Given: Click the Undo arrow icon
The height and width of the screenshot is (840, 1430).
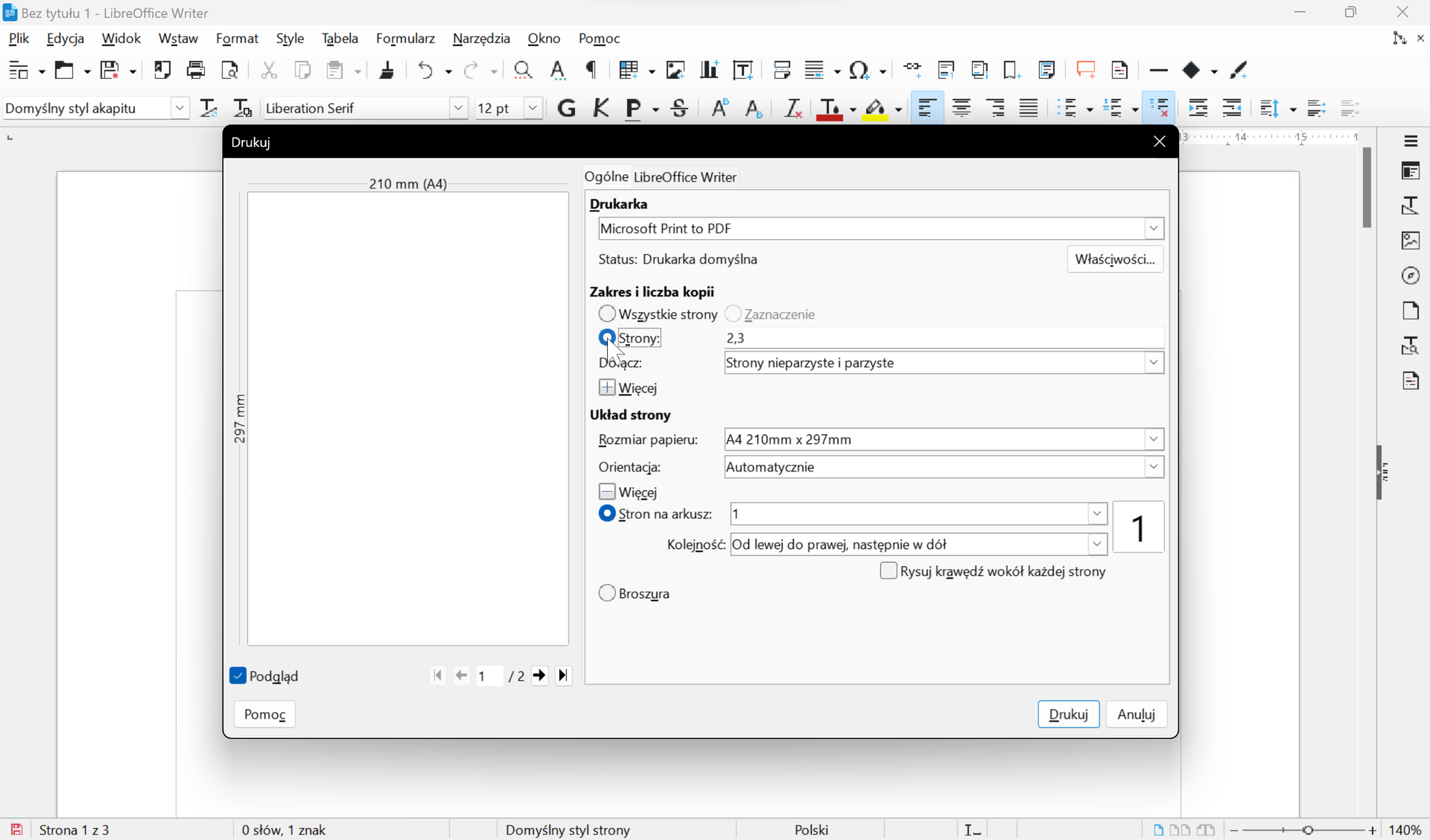Looking at the screenshot, I should click(x=426, y=70).
